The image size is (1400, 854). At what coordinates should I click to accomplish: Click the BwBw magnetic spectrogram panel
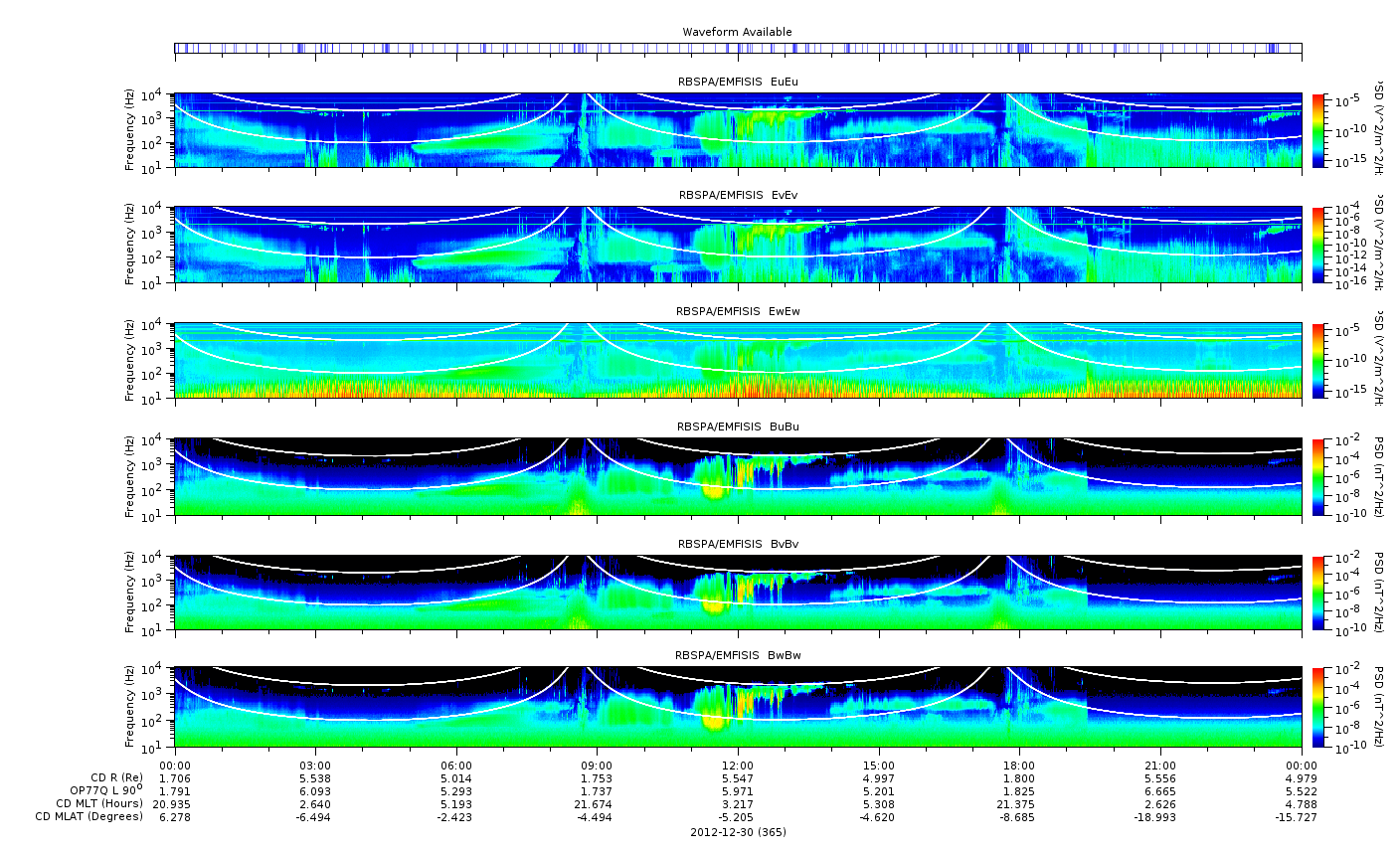tap(738, 707)
